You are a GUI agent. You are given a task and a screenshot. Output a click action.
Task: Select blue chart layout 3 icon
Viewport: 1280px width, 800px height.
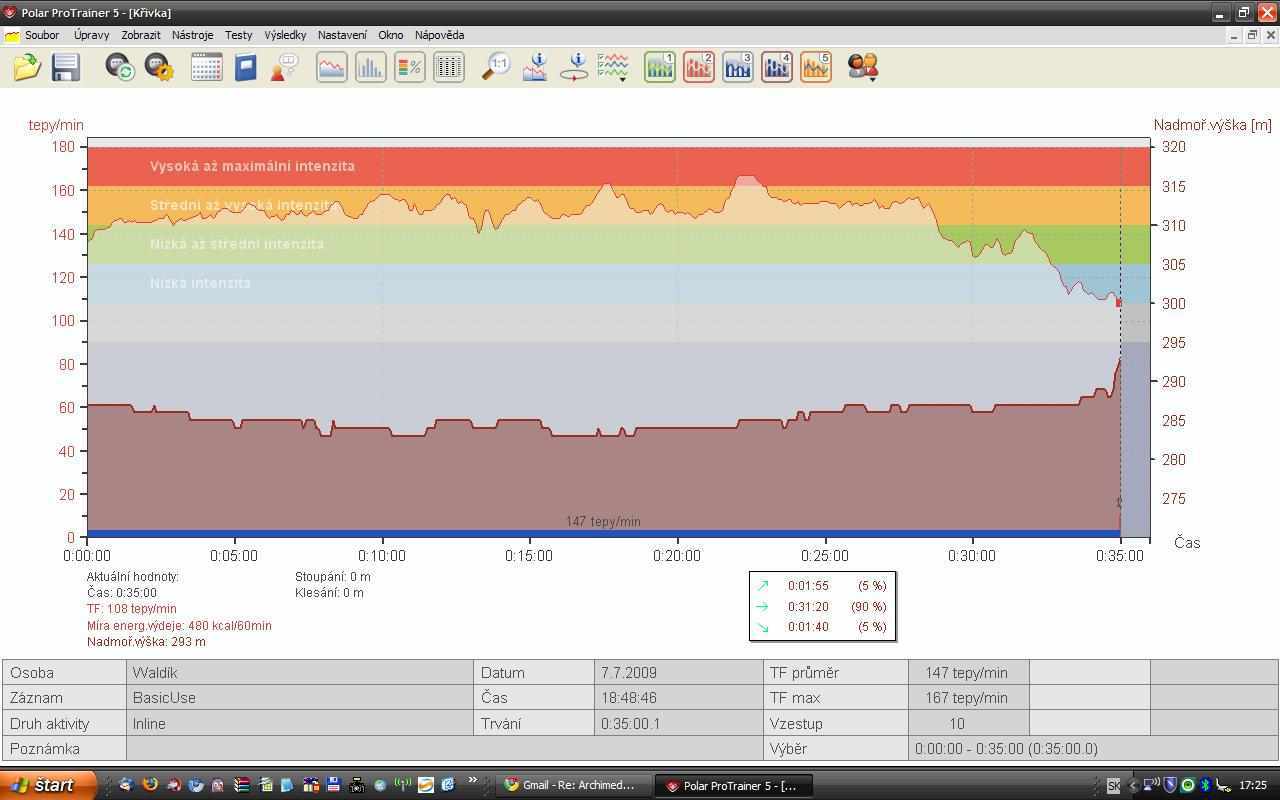tap(738, 67)
